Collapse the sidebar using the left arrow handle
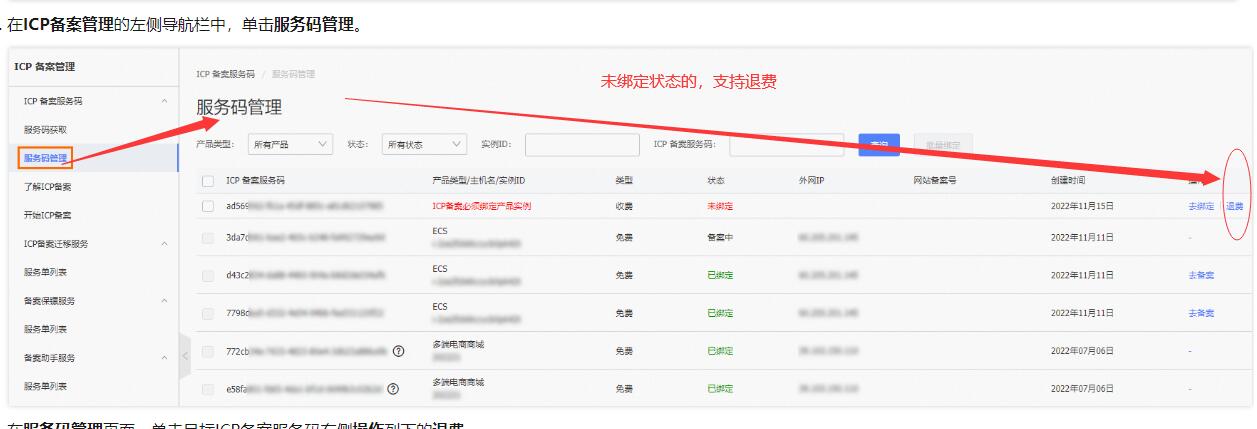The image size is (1257, 429). coord(184,356)
